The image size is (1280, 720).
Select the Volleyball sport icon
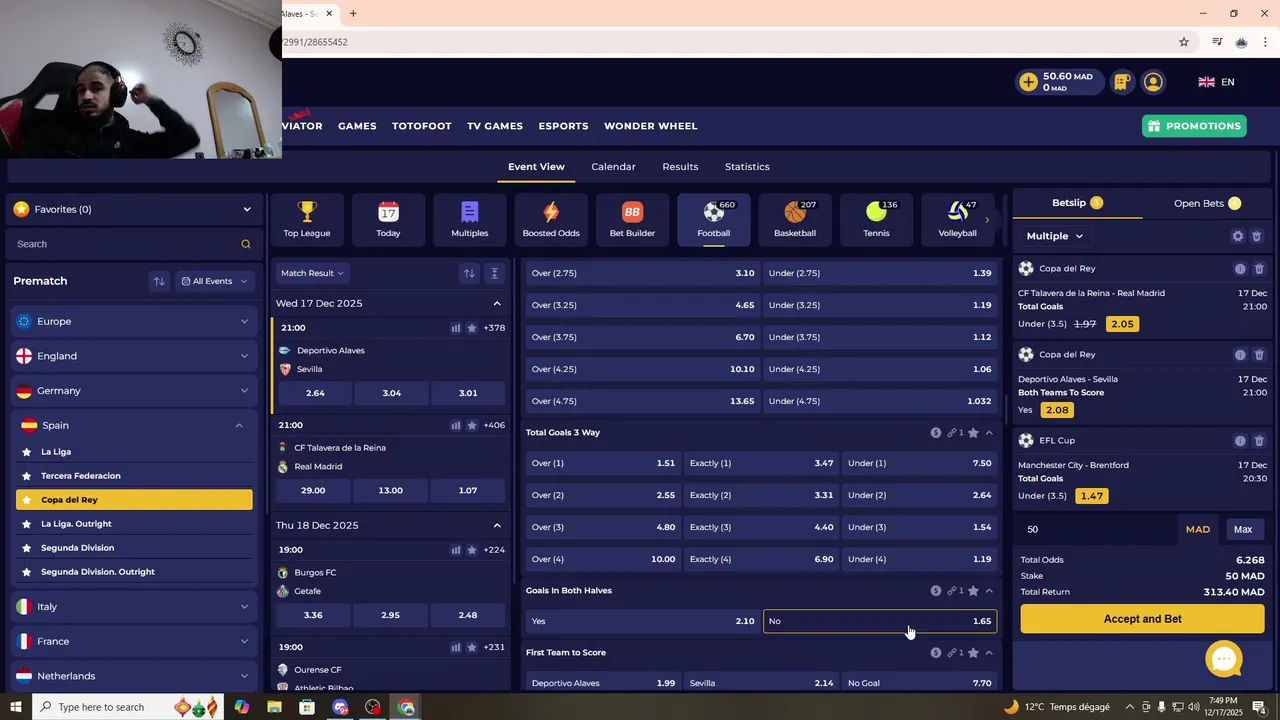[x=957, y=219]
